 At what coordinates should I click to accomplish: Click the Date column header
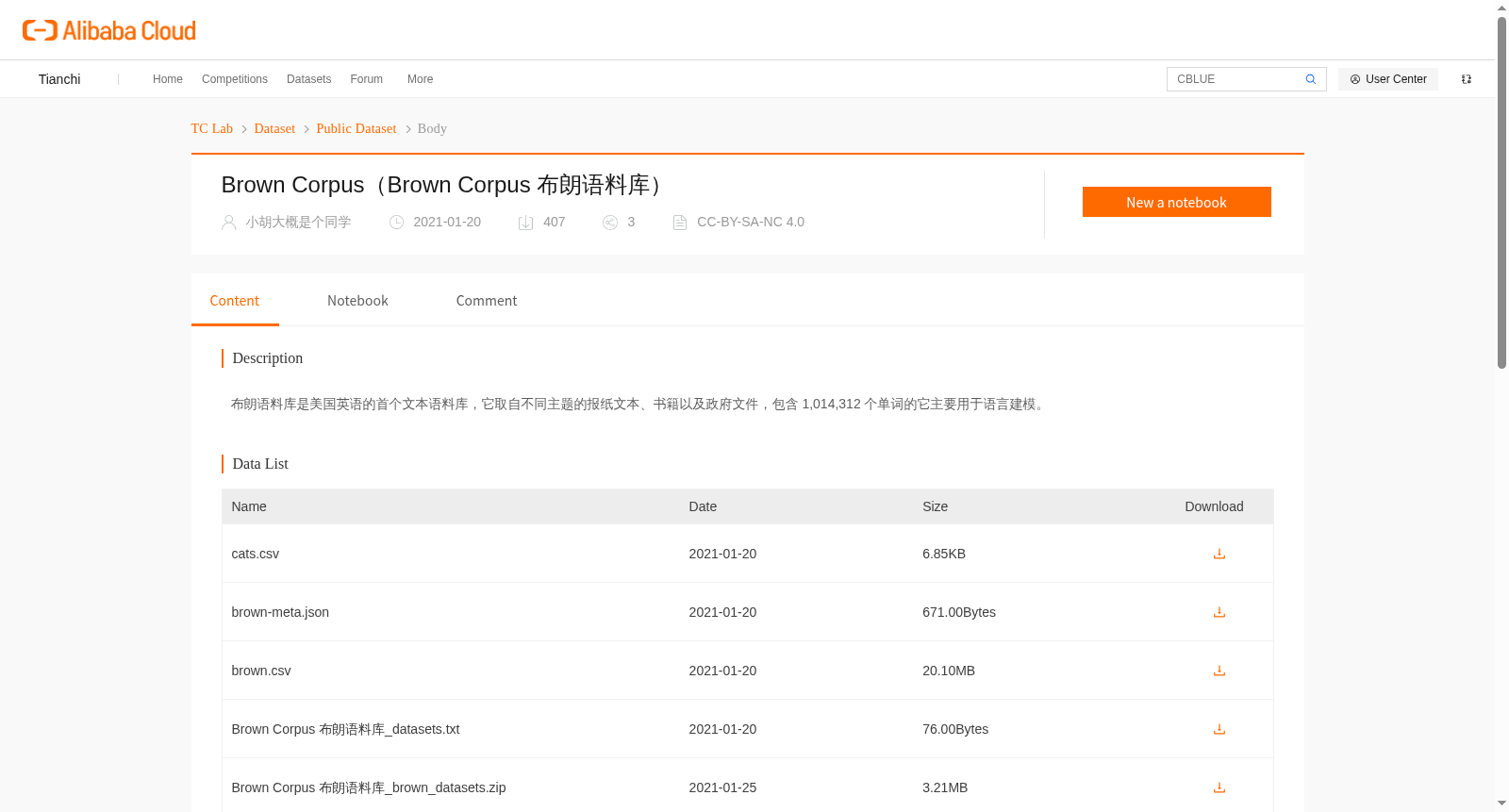click(x=703, y=506)
